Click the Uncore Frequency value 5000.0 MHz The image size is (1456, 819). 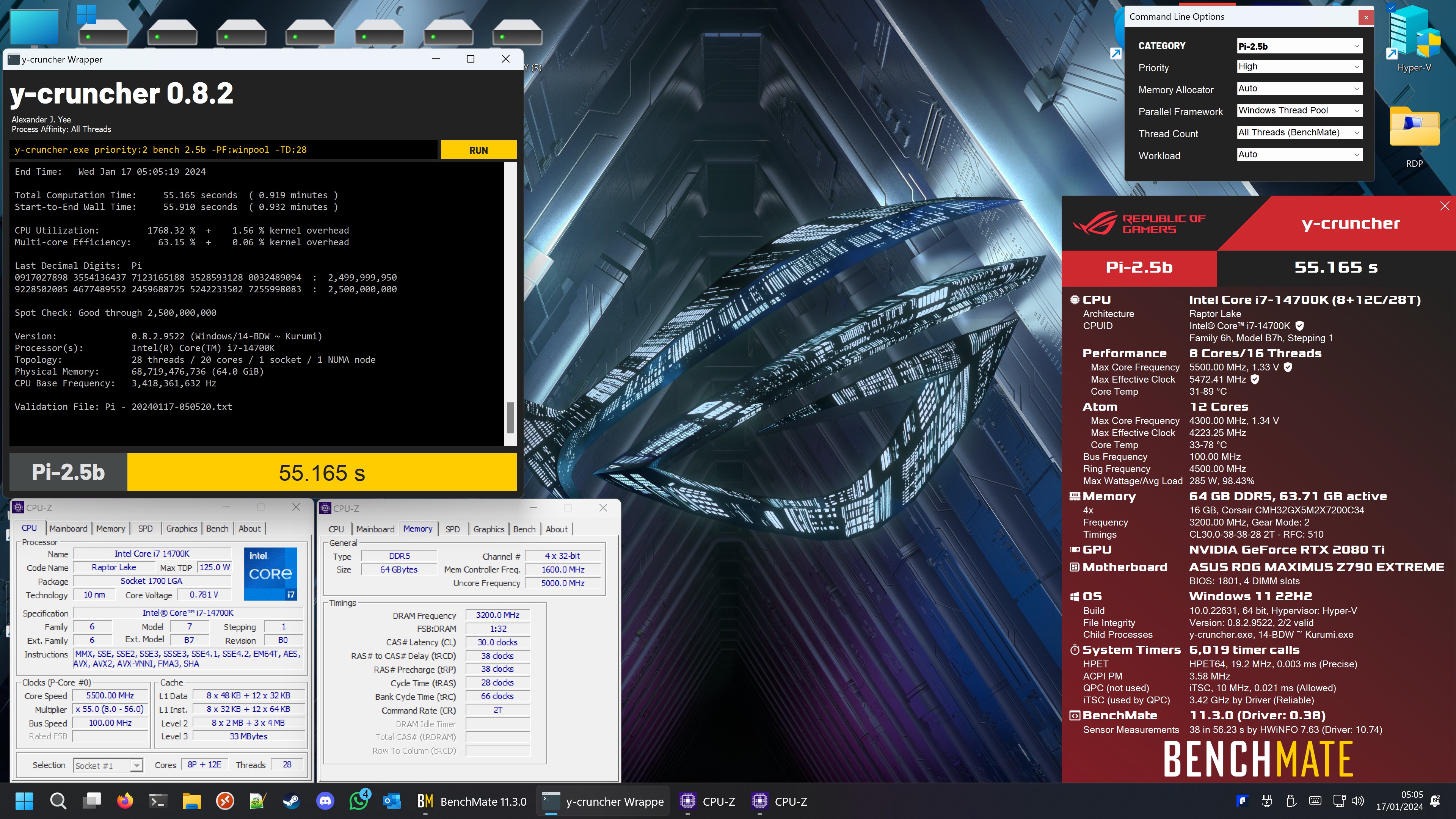562,583
